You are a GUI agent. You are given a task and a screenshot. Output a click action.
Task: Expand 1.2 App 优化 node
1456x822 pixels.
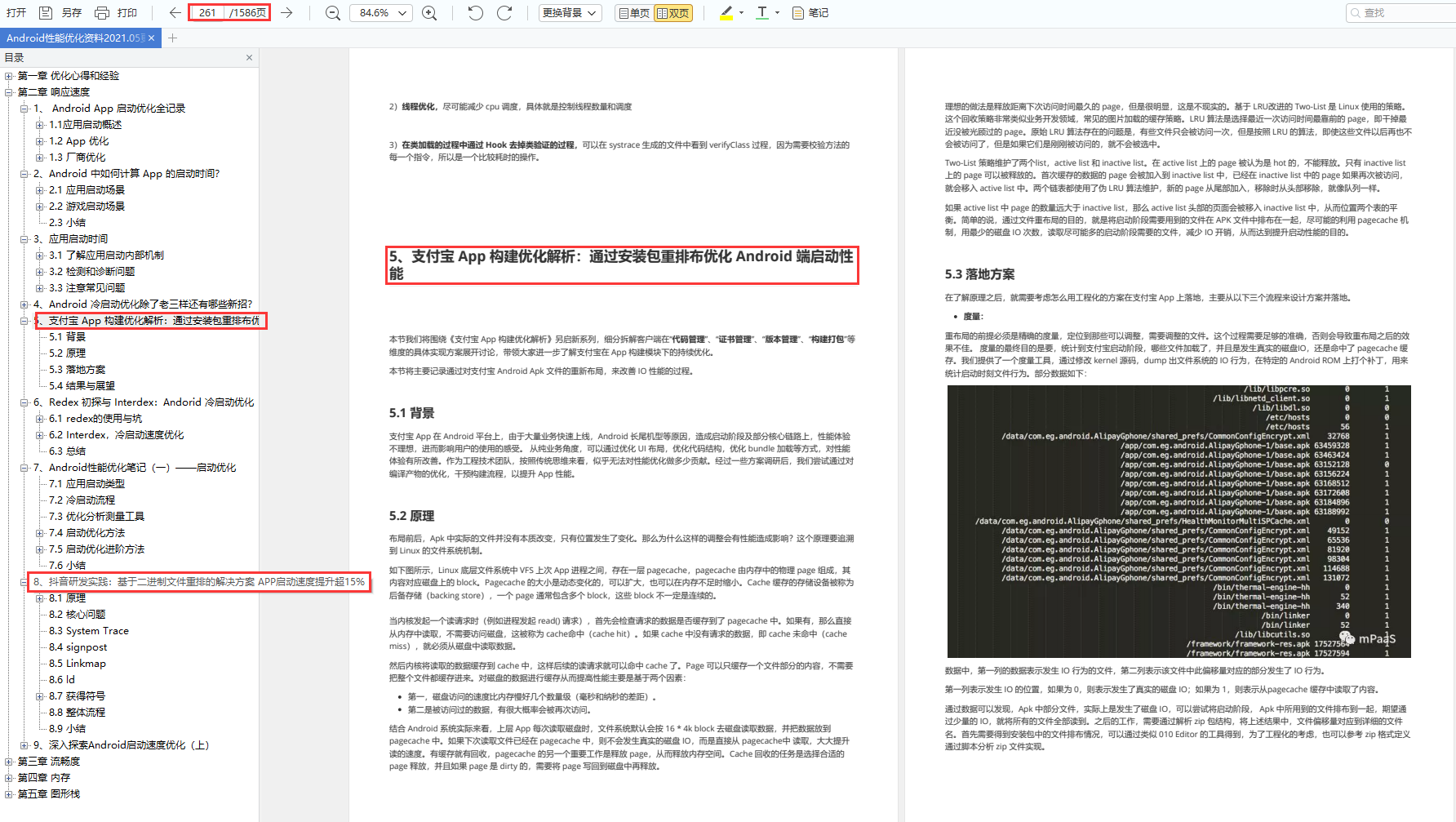39,141
